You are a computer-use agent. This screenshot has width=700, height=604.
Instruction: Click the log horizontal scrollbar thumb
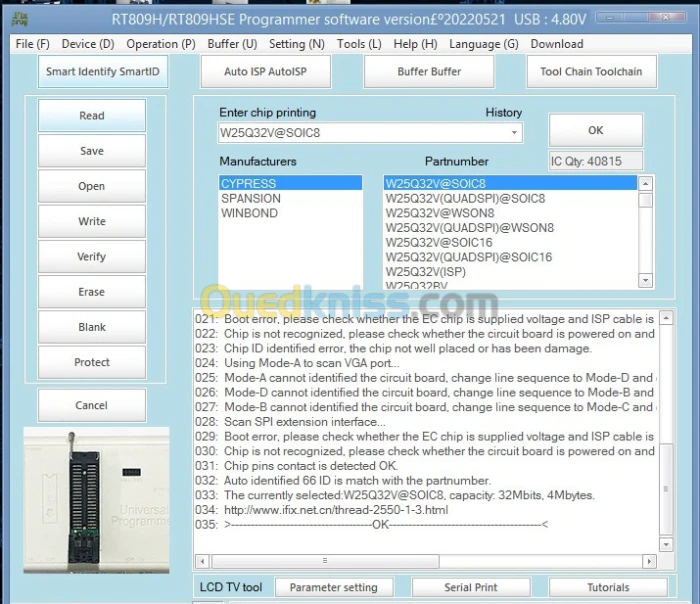[x=325, y=561]
